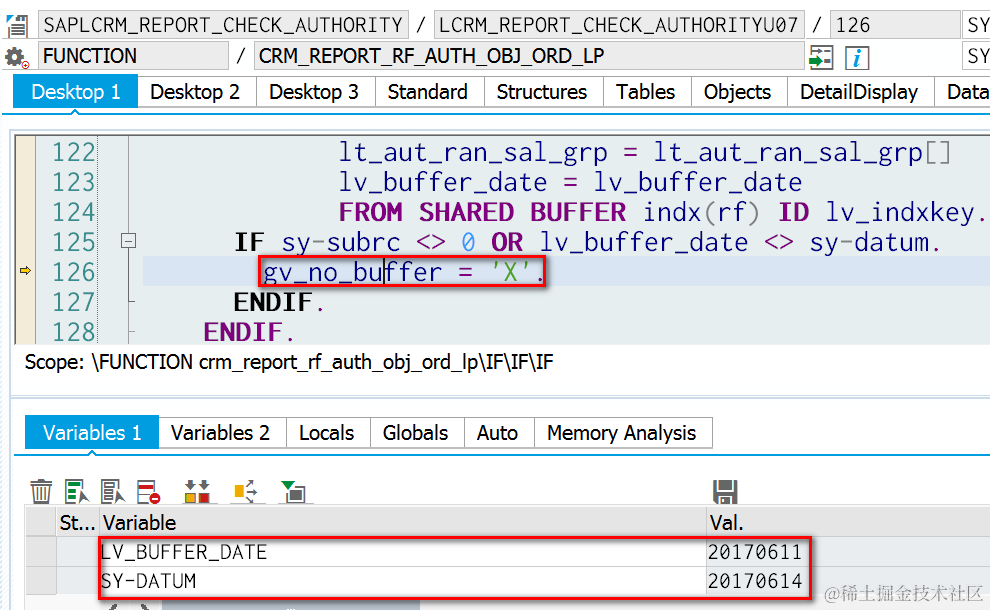Click the FUNCTION event type field
Screen dimensions: 990x610
(x=133, y=56)
